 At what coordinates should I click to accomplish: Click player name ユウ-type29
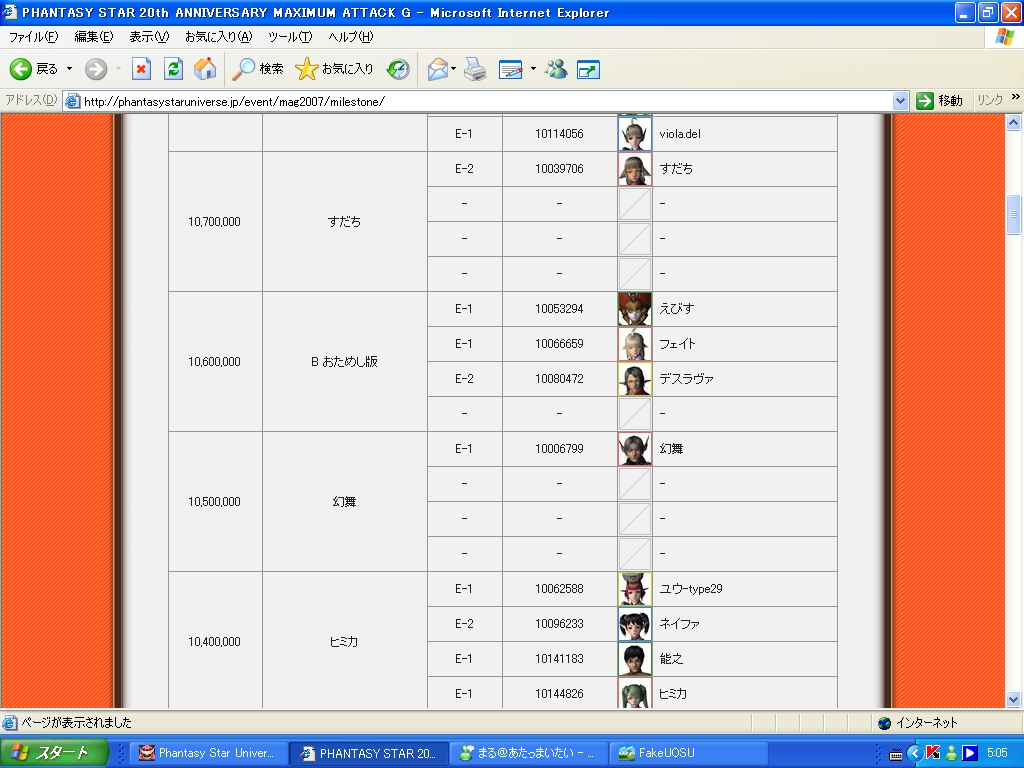point(691,589)
